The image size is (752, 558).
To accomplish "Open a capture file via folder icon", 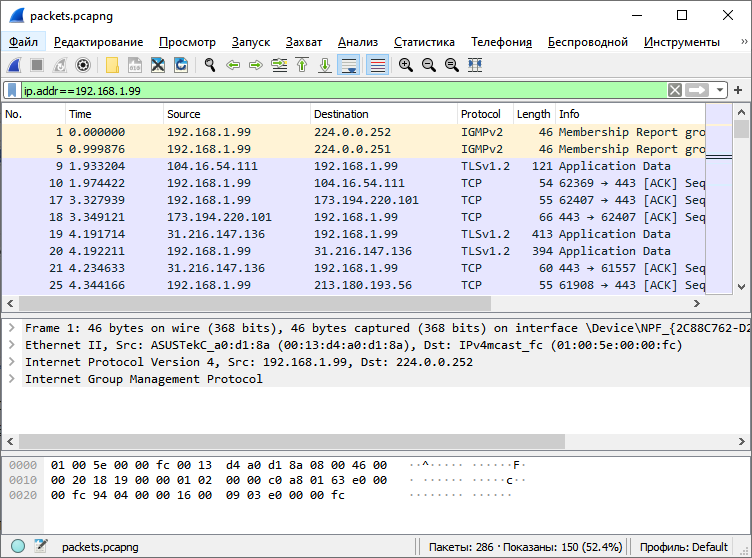I will [112, 65].
